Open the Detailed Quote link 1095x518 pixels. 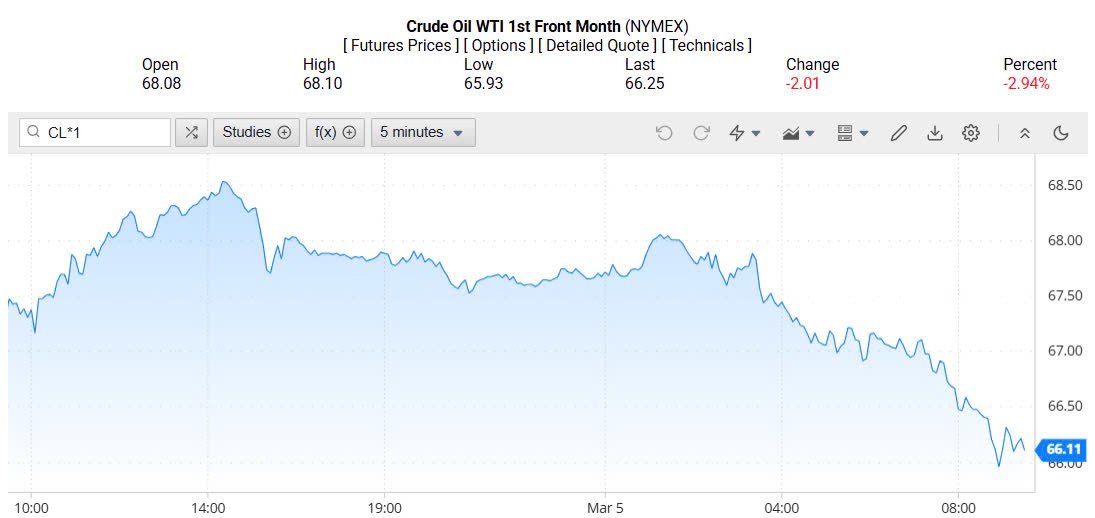point(597,45)
